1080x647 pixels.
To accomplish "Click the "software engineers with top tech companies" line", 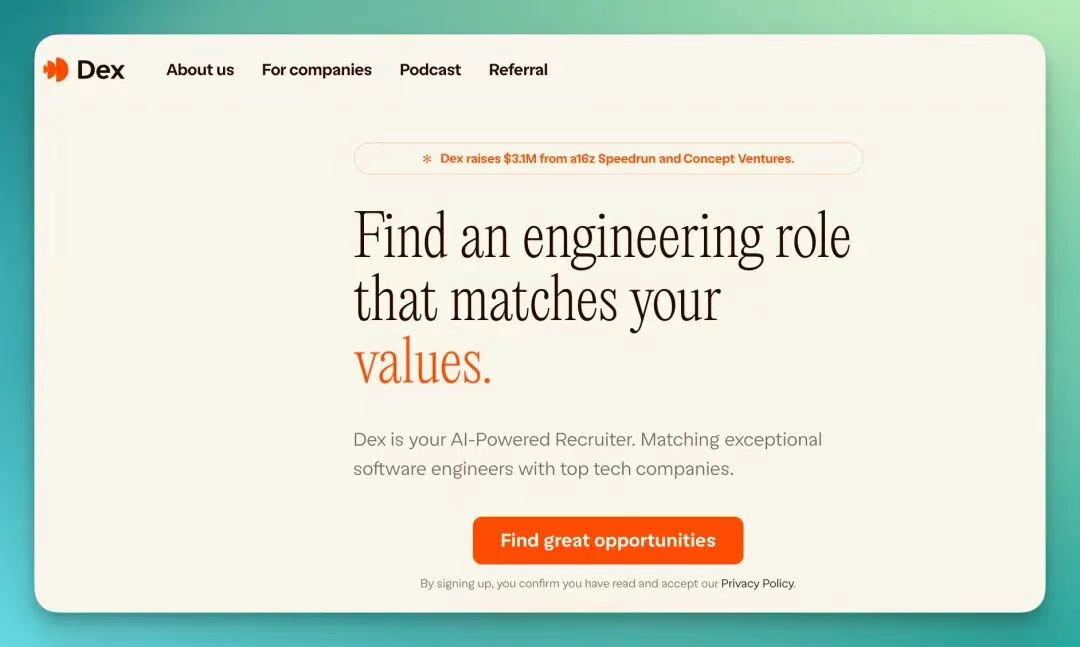I will pos(543,469).
